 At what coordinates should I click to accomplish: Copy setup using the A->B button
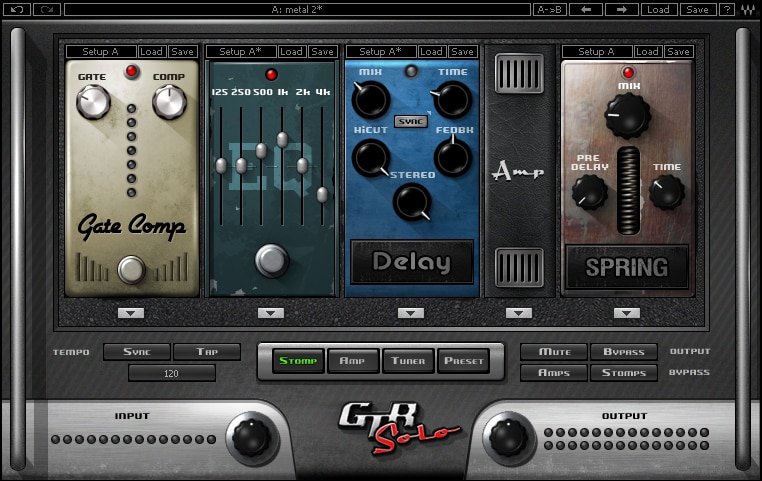tap(550, 9)
